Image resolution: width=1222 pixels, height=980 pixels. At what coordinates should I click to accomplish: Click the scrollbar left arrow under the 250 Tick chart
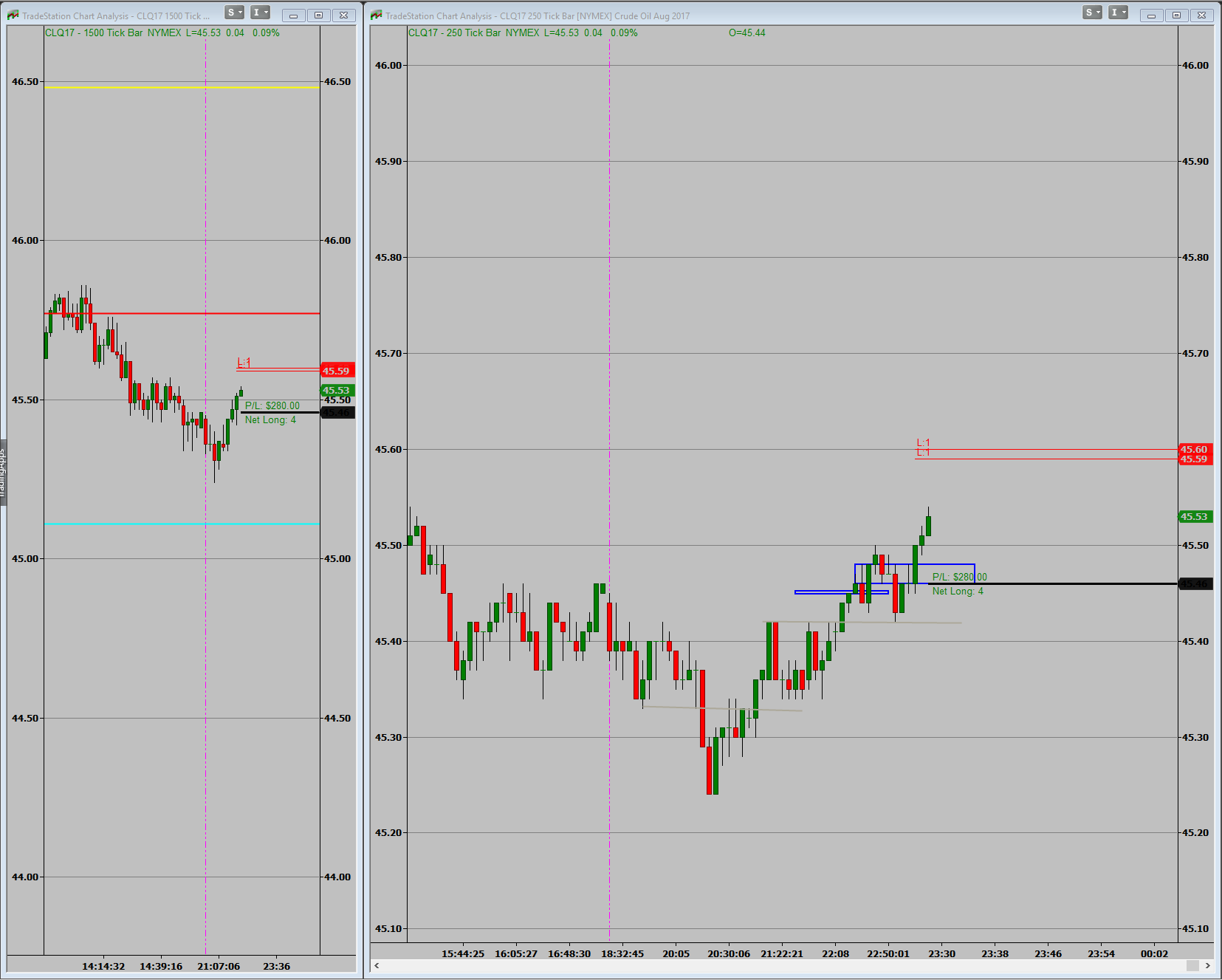tap(377, 966)
